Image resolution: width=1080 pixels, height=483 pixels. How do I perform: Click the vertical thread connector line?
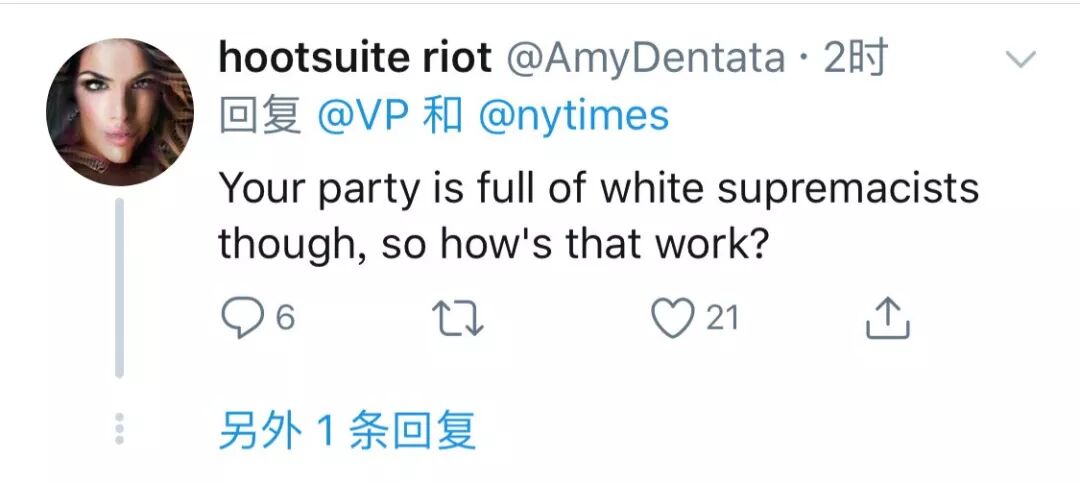[119, 287]
